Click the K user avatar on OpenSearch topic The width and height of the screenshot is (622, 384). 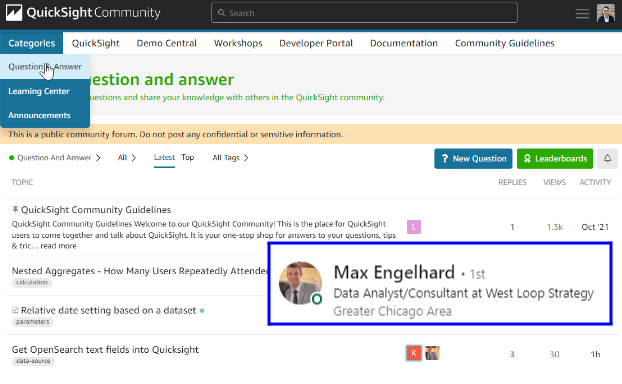tap(414, 353)
